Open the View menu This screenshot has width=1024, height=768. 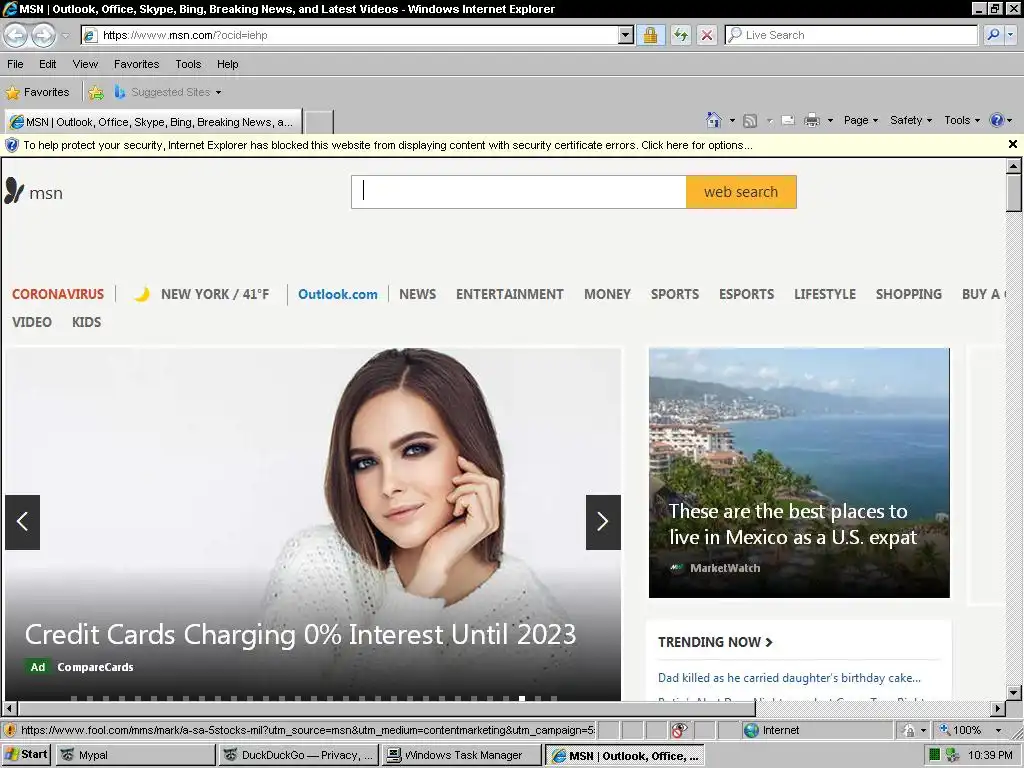(85, 64)
